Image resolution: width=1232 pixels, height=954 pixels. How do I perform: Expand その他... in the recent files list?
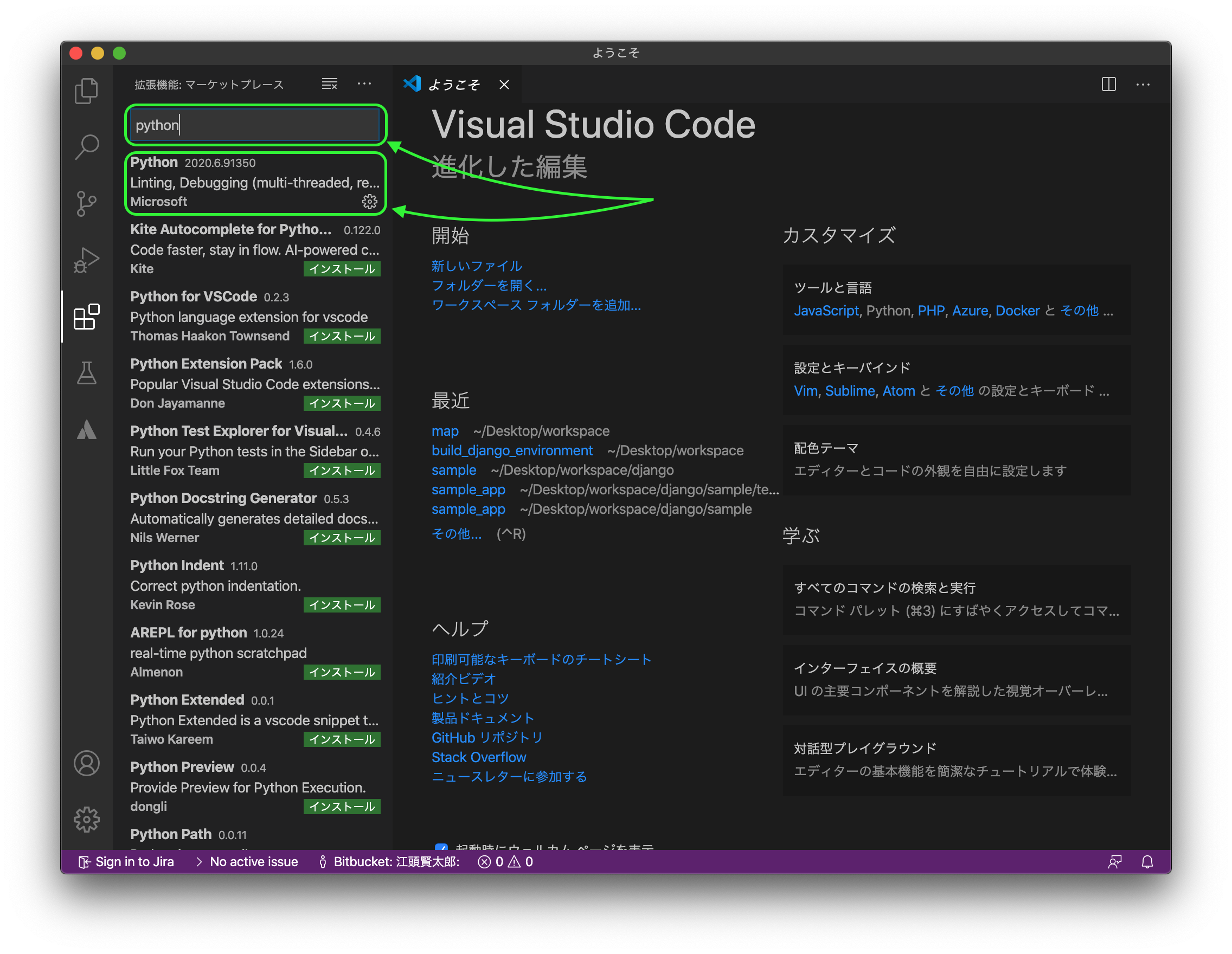pyautogui.click(x=457, y=534)
